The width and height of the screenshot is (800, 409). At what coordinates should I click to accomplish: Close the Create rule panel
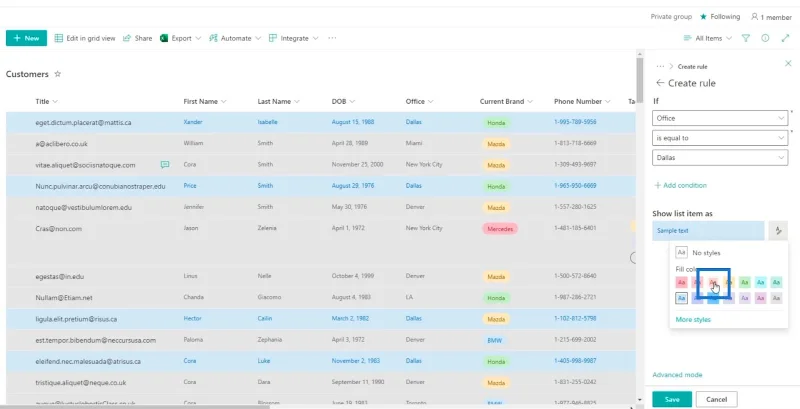tap(788, 63)
